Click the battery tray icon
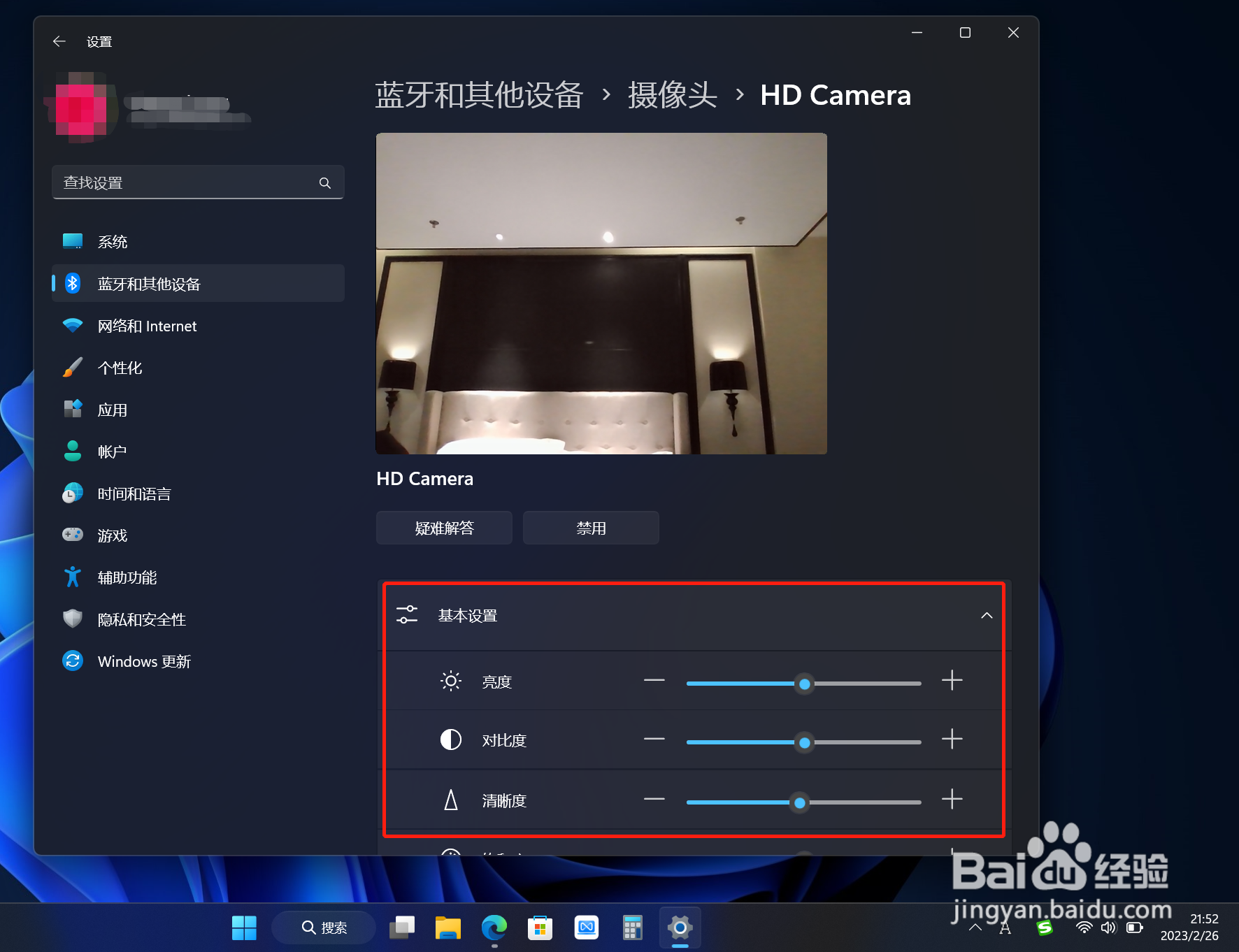The image size is (1239, 952). 1135,928
